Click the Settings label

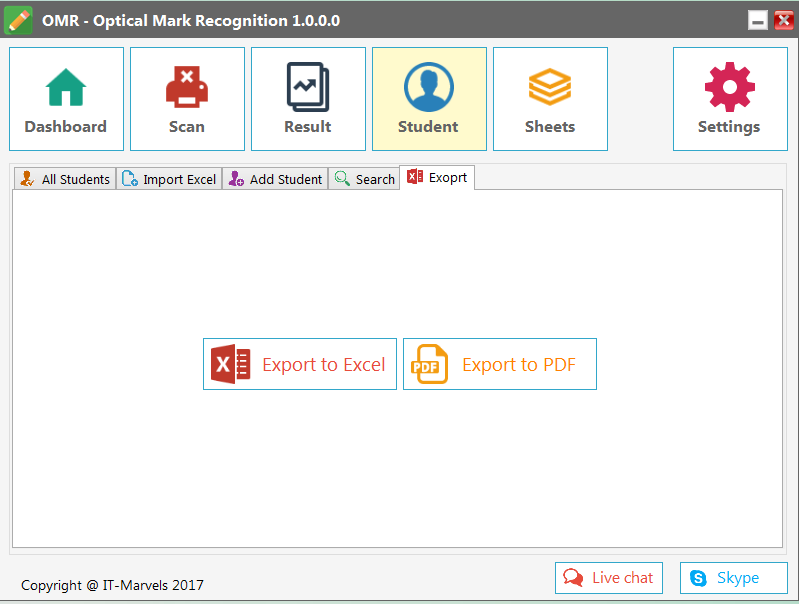[729, 127]
